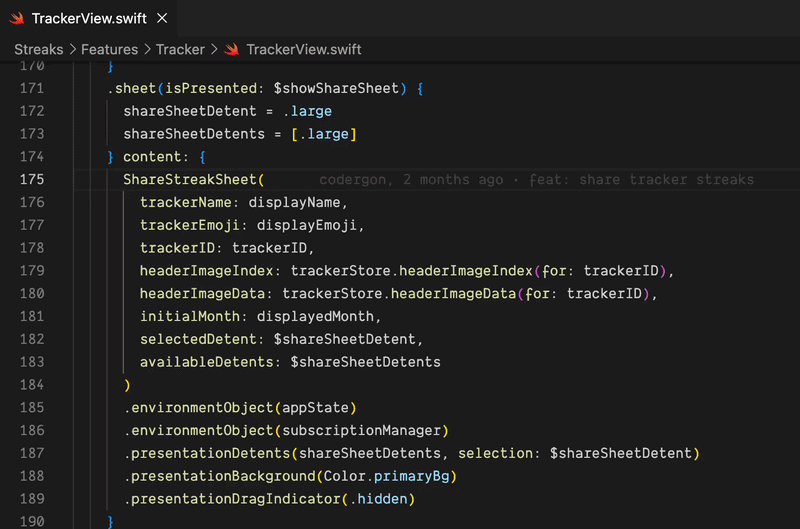Image resolution: width=800 pixels, height=529 pixels.
Task: Click $showShareSheet binding
Action: (x=336, y=88)
